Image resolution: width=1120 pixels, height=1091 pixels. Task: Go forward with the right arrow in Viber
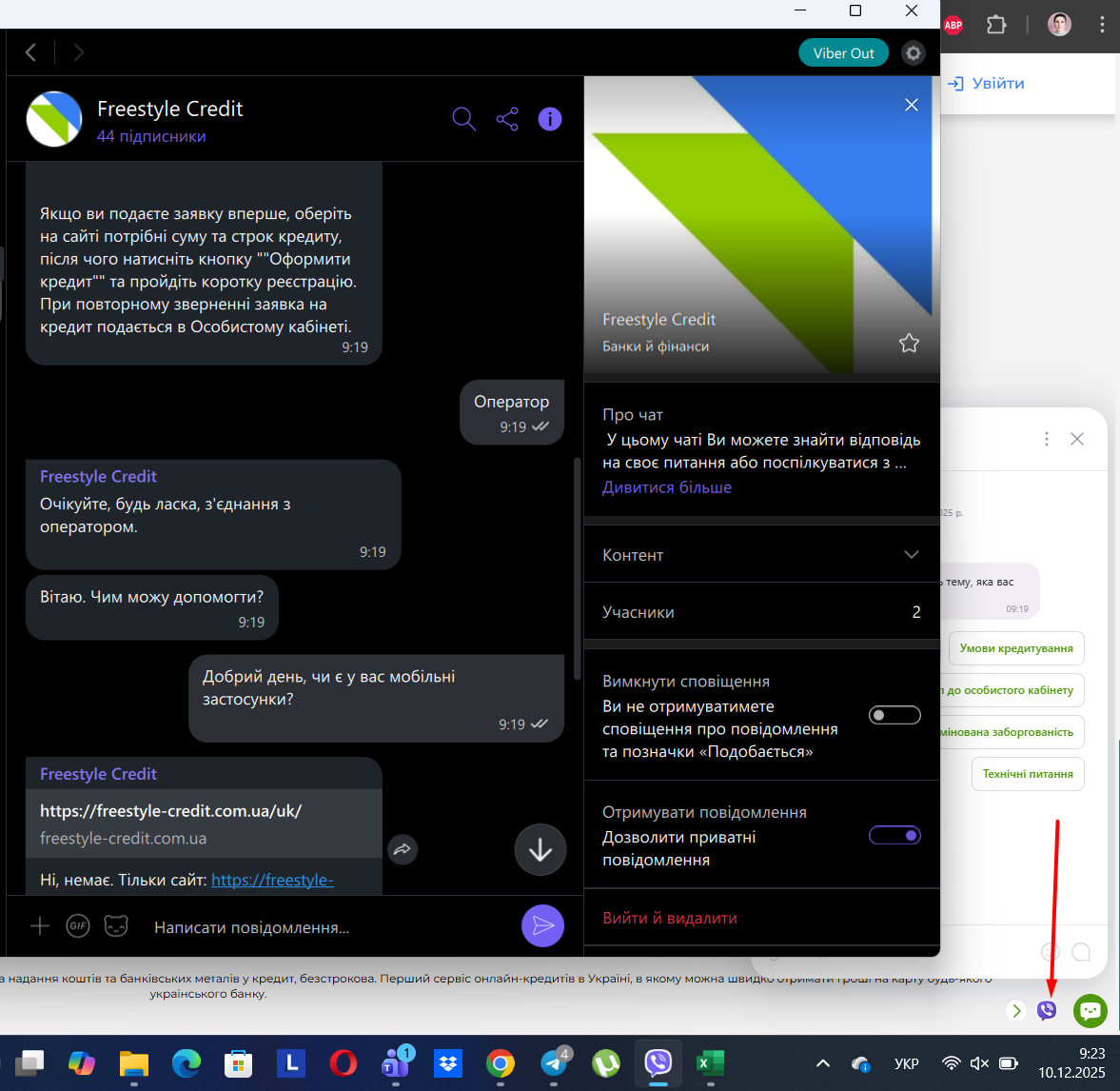79,52
